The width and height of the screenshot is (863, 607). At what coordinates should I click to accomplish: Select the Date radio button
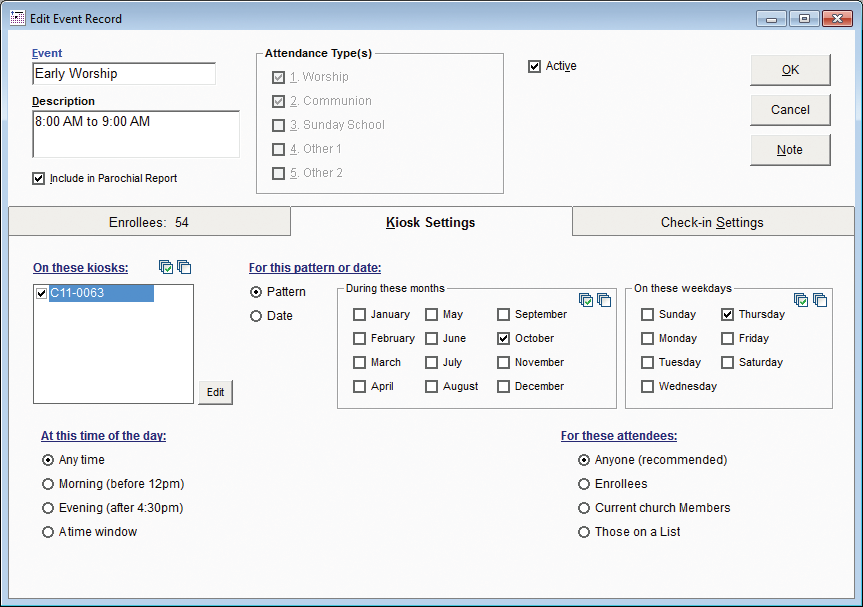point(256,316)
